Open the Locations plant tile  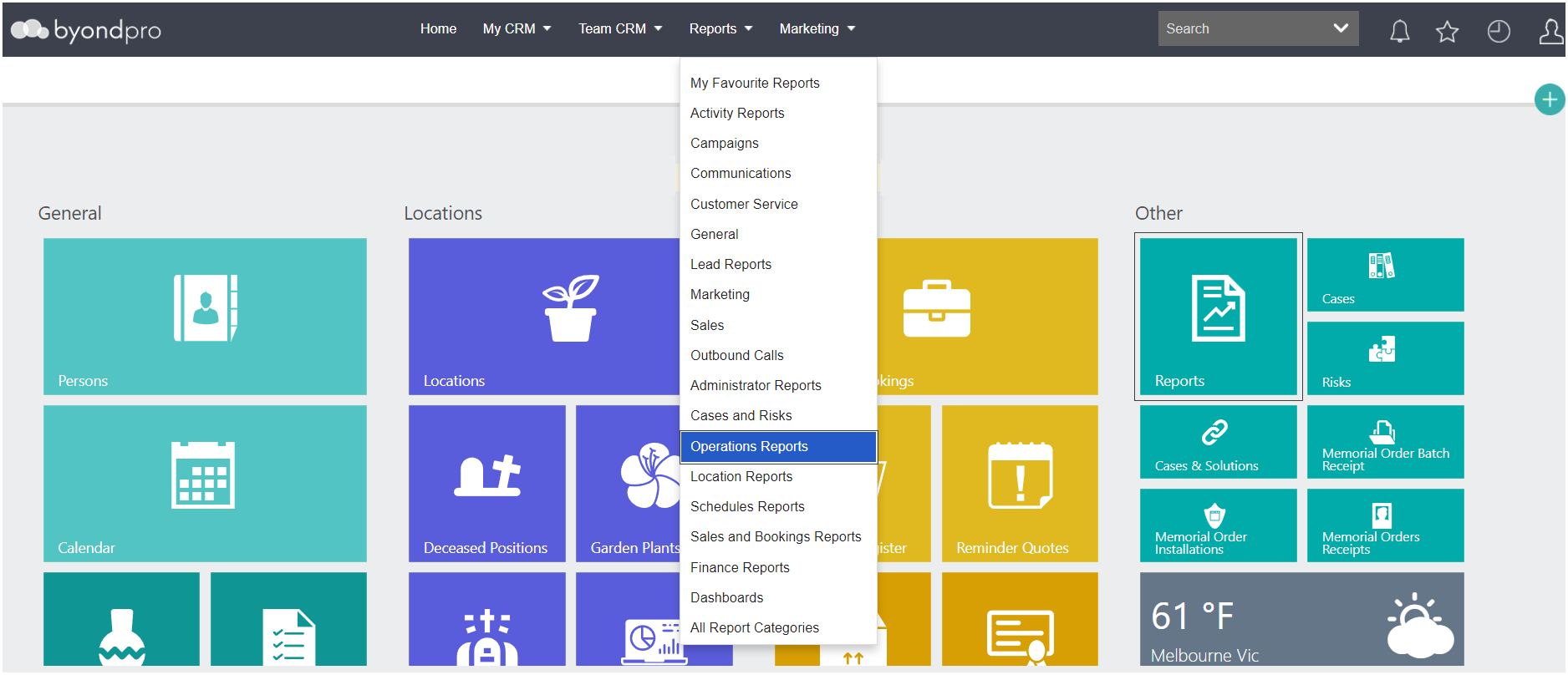[x=544, y=317]
